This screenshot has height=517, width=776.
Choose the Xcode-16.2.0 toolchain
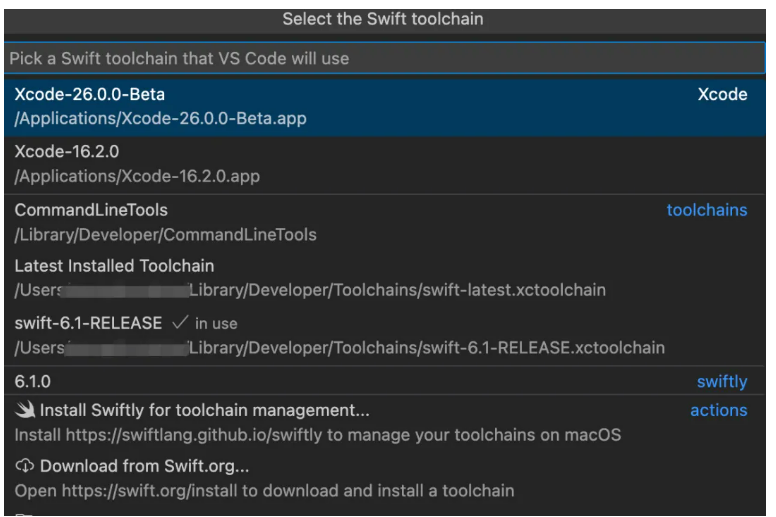tap(385, 164)
